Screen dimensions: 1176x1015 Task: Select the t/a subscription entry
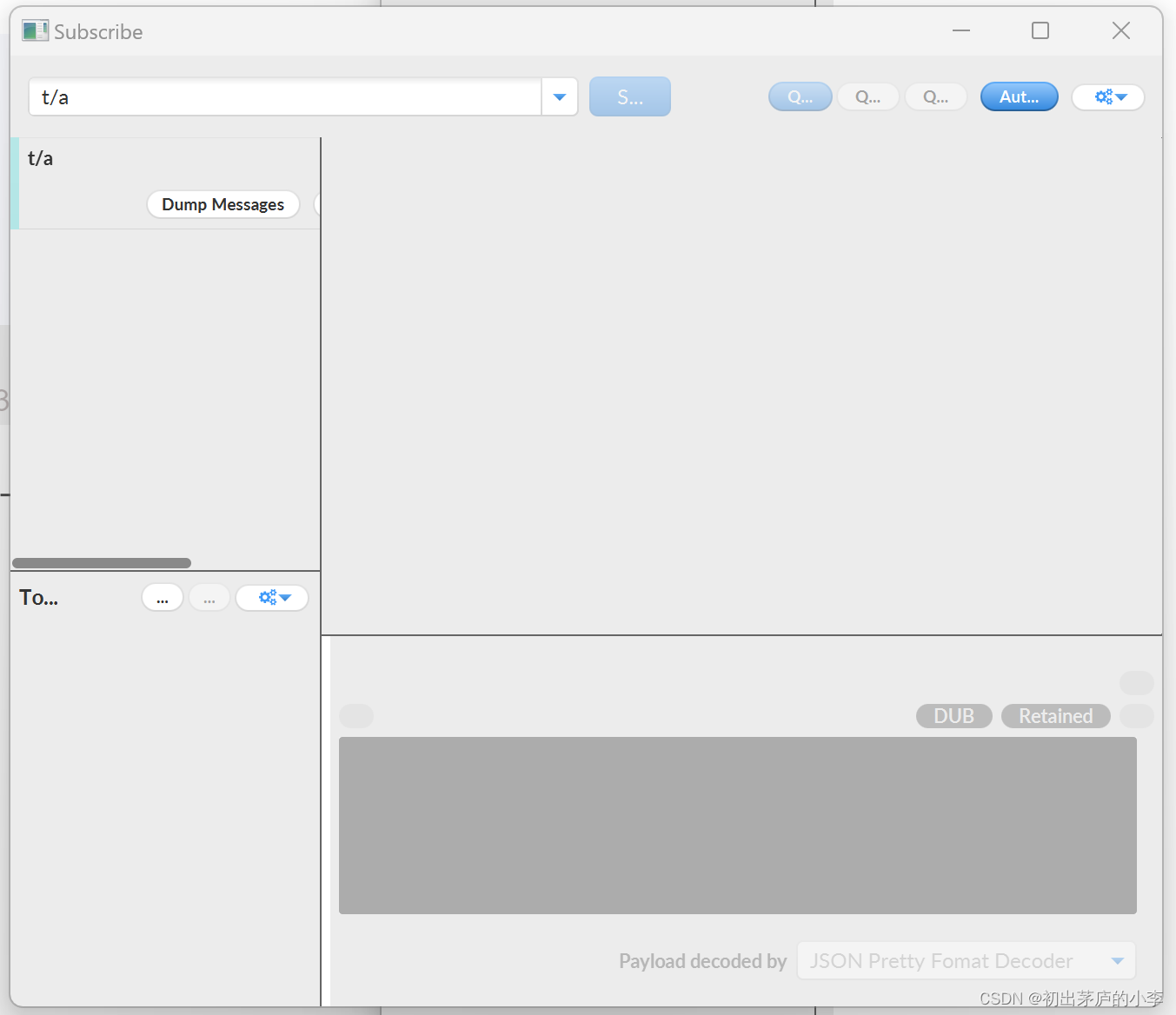point(165,183)
